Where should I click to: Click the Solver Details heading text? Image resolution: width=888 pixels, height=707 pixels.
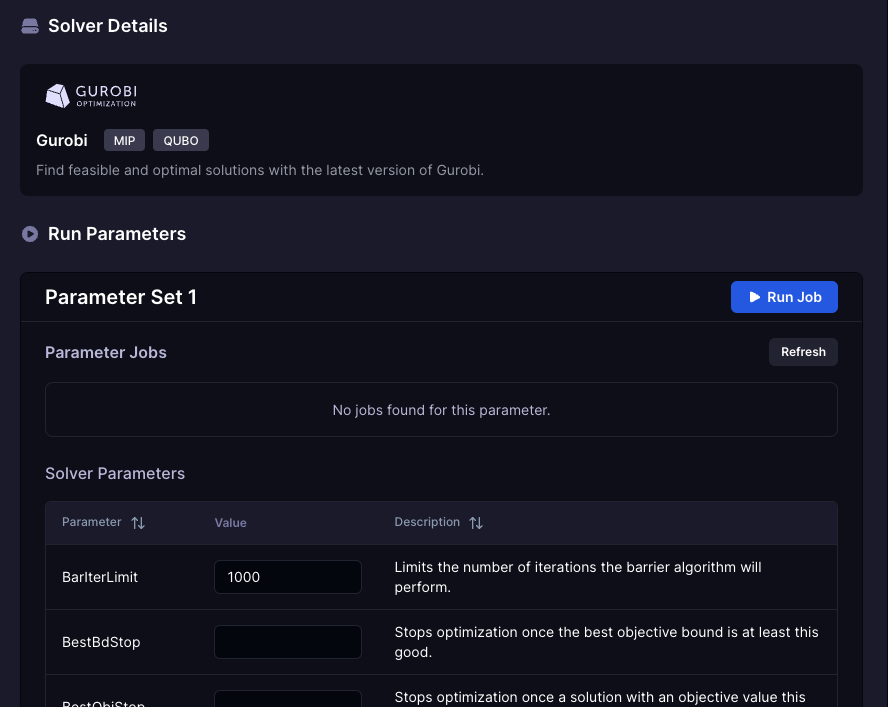[108, 26]
